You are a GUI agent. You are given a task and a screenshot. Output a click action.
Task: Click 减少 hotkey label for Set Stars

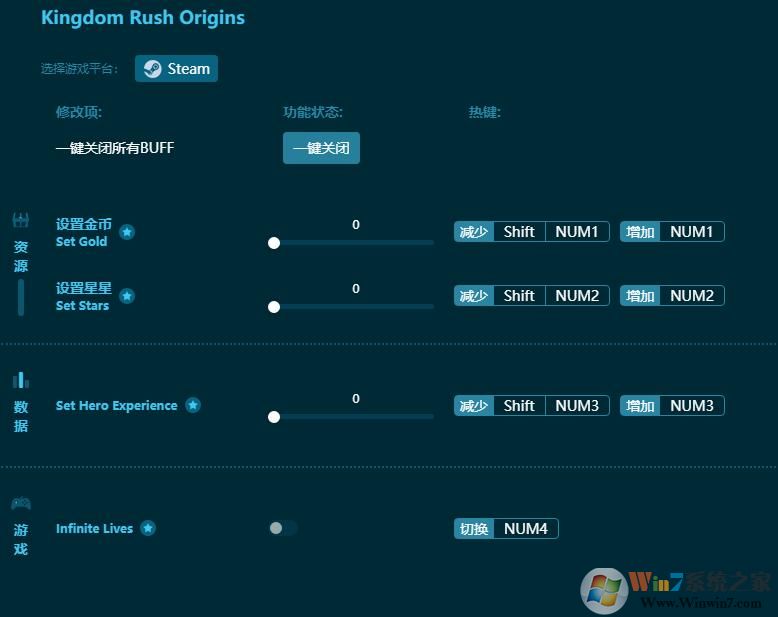pyautogui.click(x=474, y=296)
